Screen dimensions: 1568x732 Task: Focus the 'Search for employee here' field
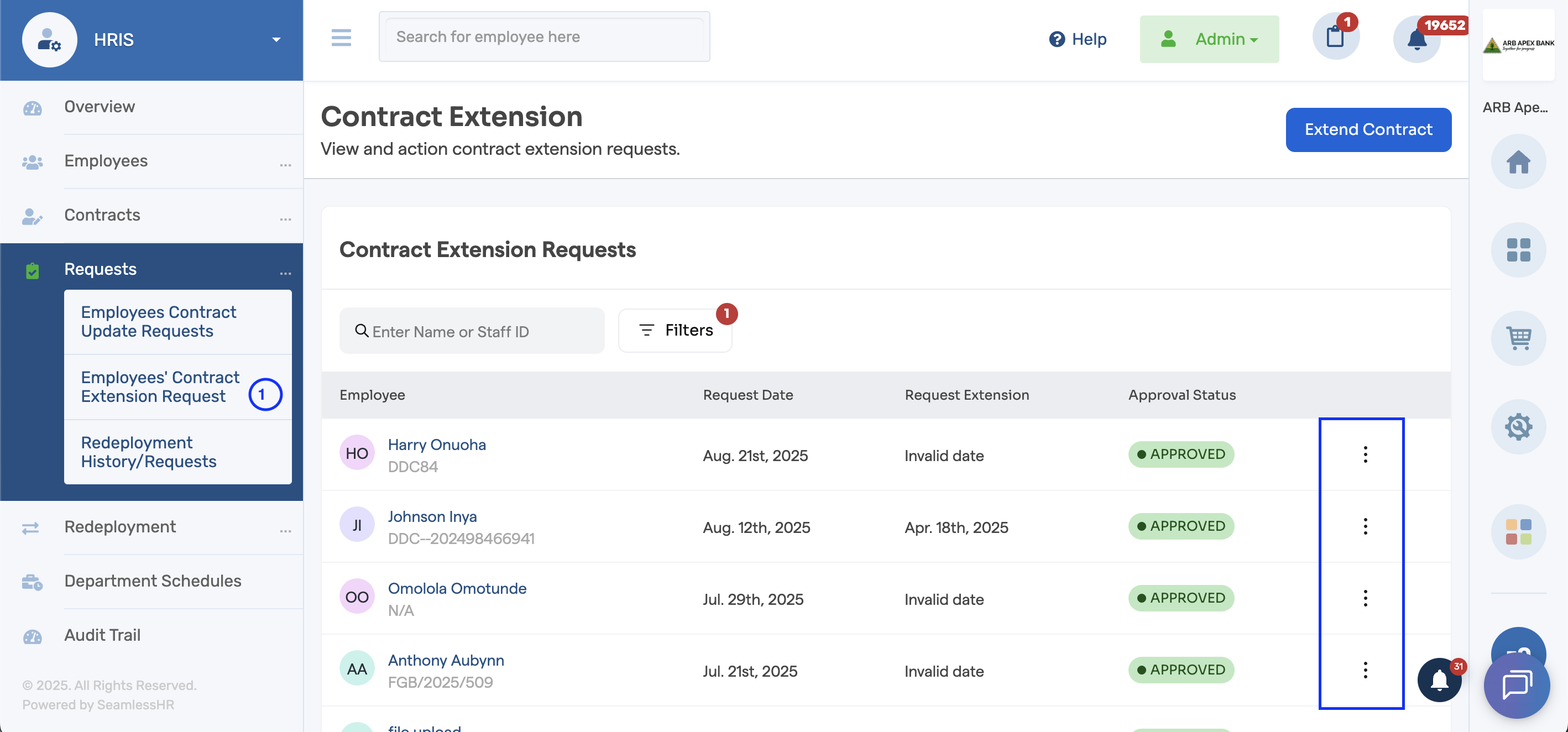[x=544, y=36]
